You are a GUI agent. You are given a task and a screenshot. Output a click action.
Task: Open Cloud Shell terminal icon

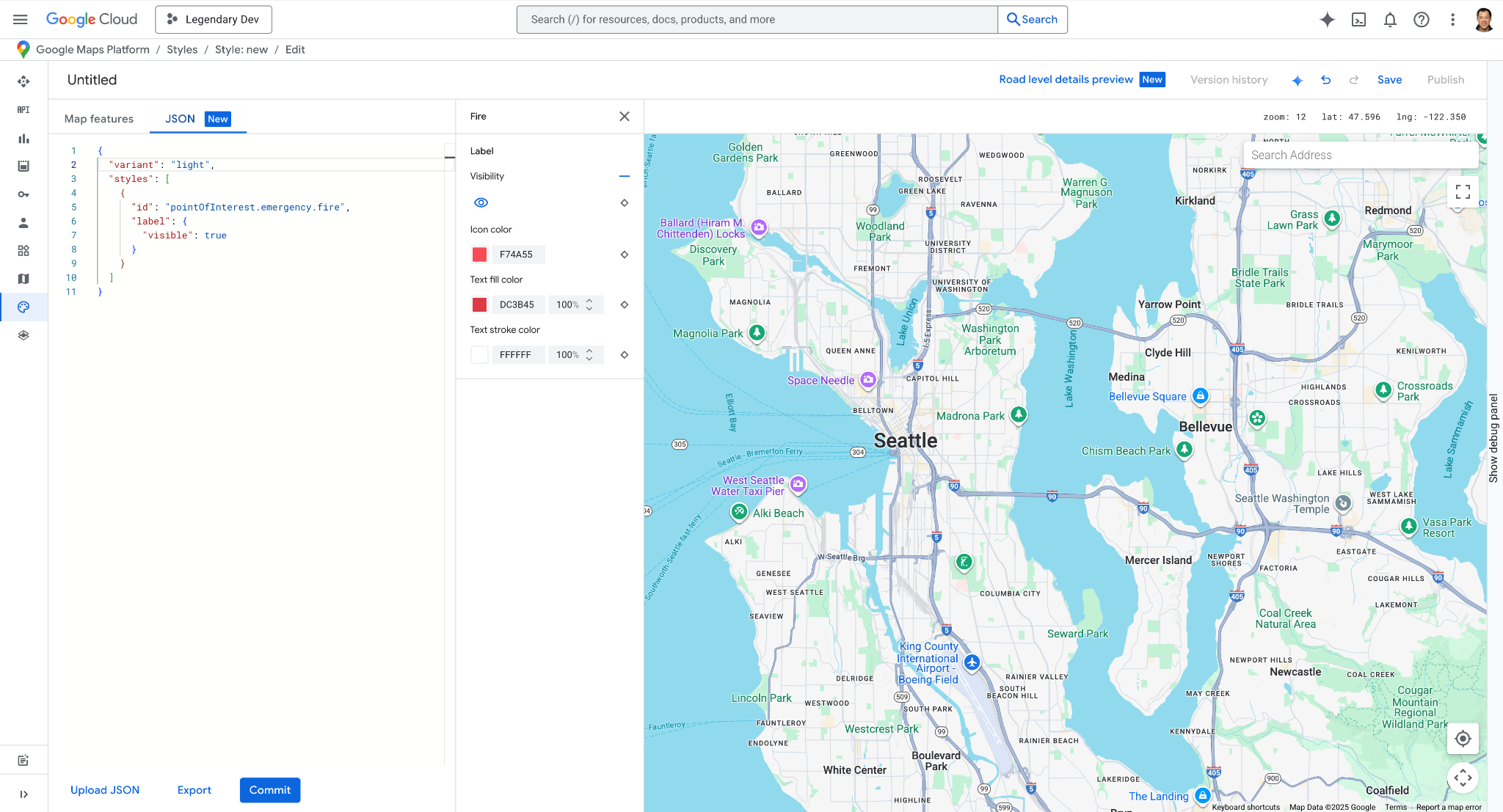1358,20
